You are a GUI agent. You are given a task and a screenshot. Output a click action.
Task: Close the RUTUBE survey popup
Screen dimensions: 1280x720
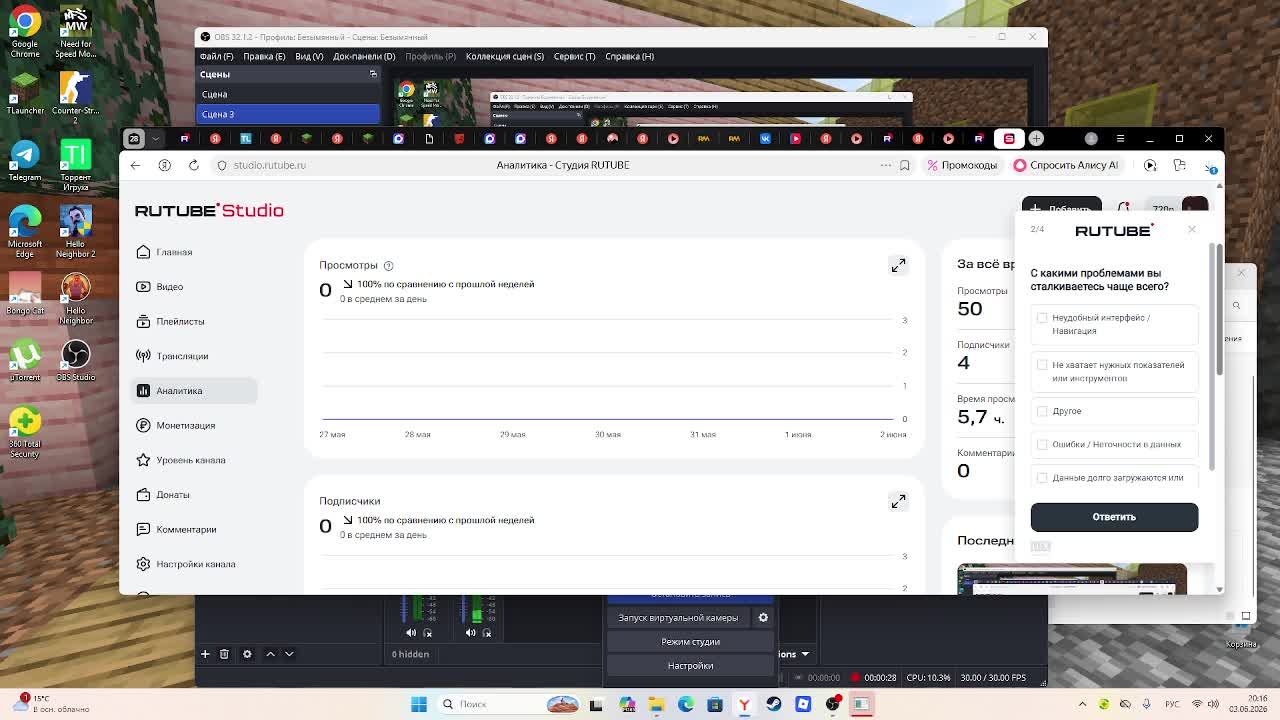click(x=1191, y=230)
